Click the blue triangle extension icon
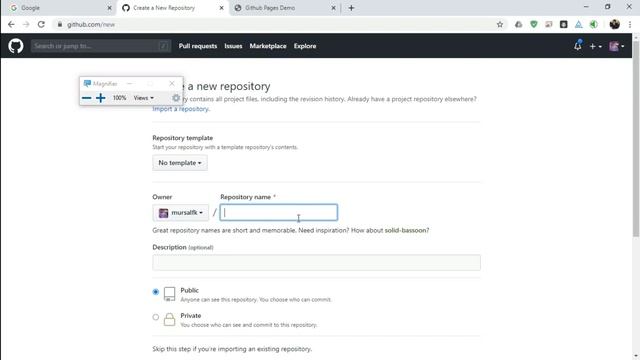This screenshot has width=640, height=360. click(x=578, y=24)
